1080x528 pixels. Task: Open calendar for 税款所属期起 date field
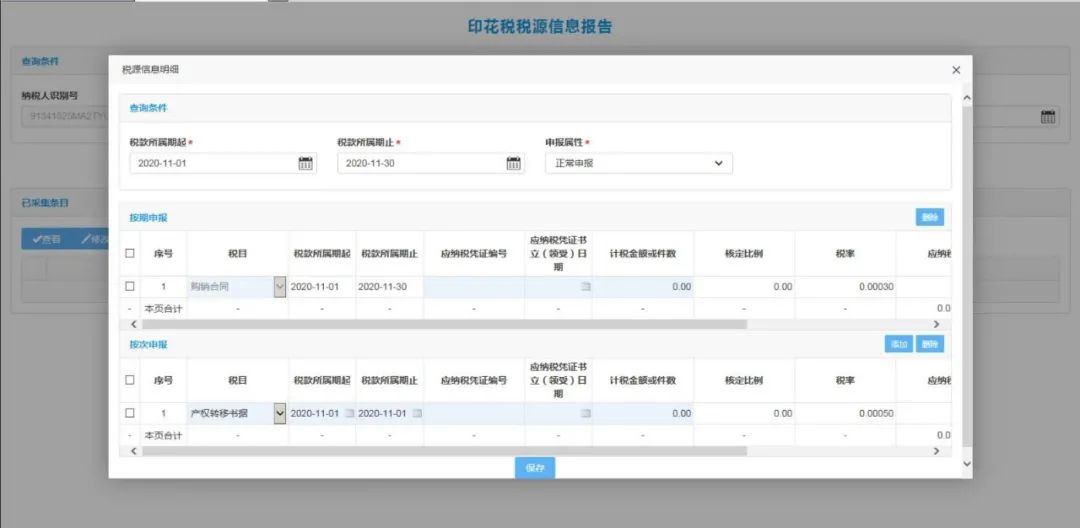pyautogui.click(x=305, y=163)
